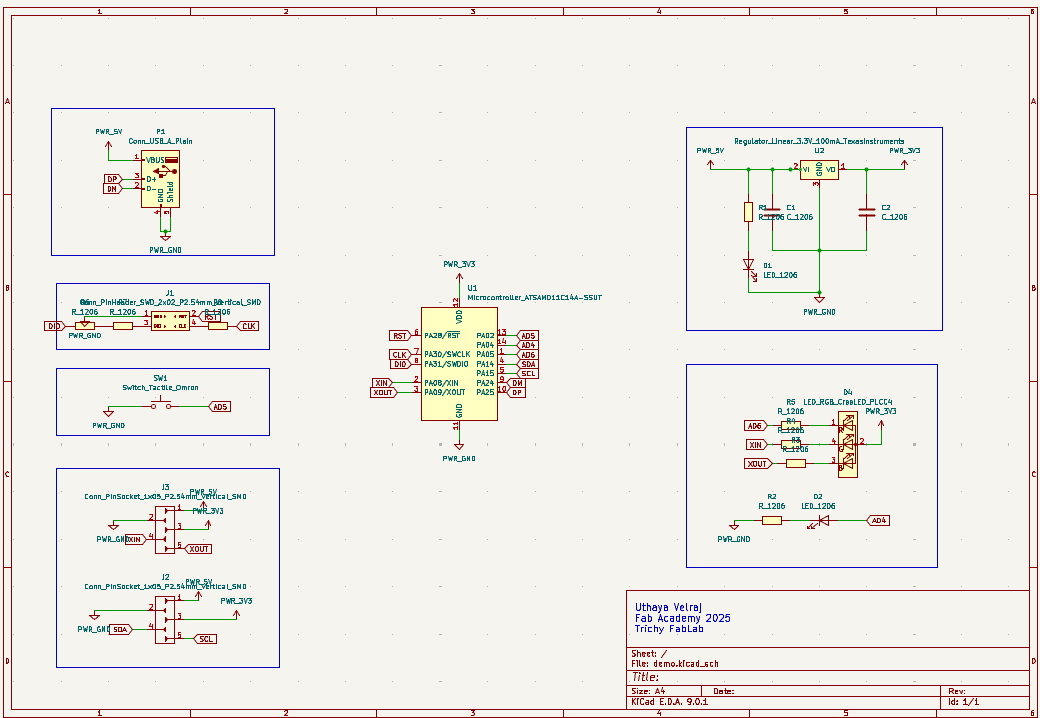Click the Switch_Tactile_Omron value text

tap(161, 387)
